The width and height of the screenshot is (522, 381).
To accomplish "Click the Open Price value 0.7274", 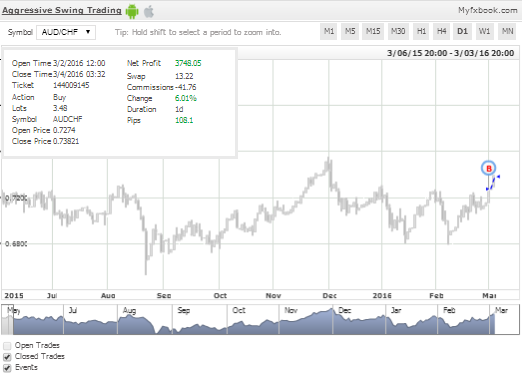I will tap(64, 130).
